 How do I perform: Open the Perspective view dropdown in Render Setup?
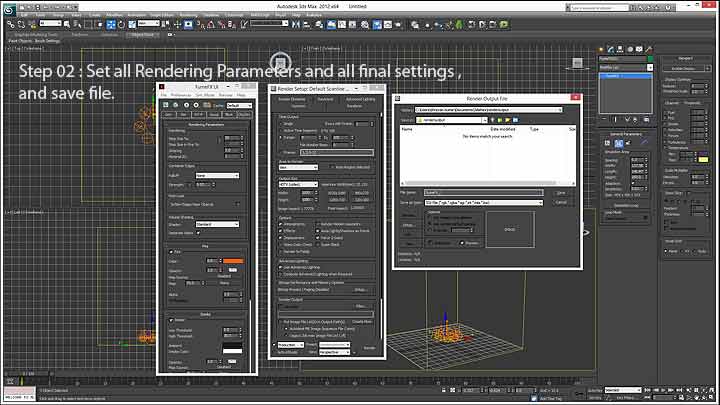(335, 352)
